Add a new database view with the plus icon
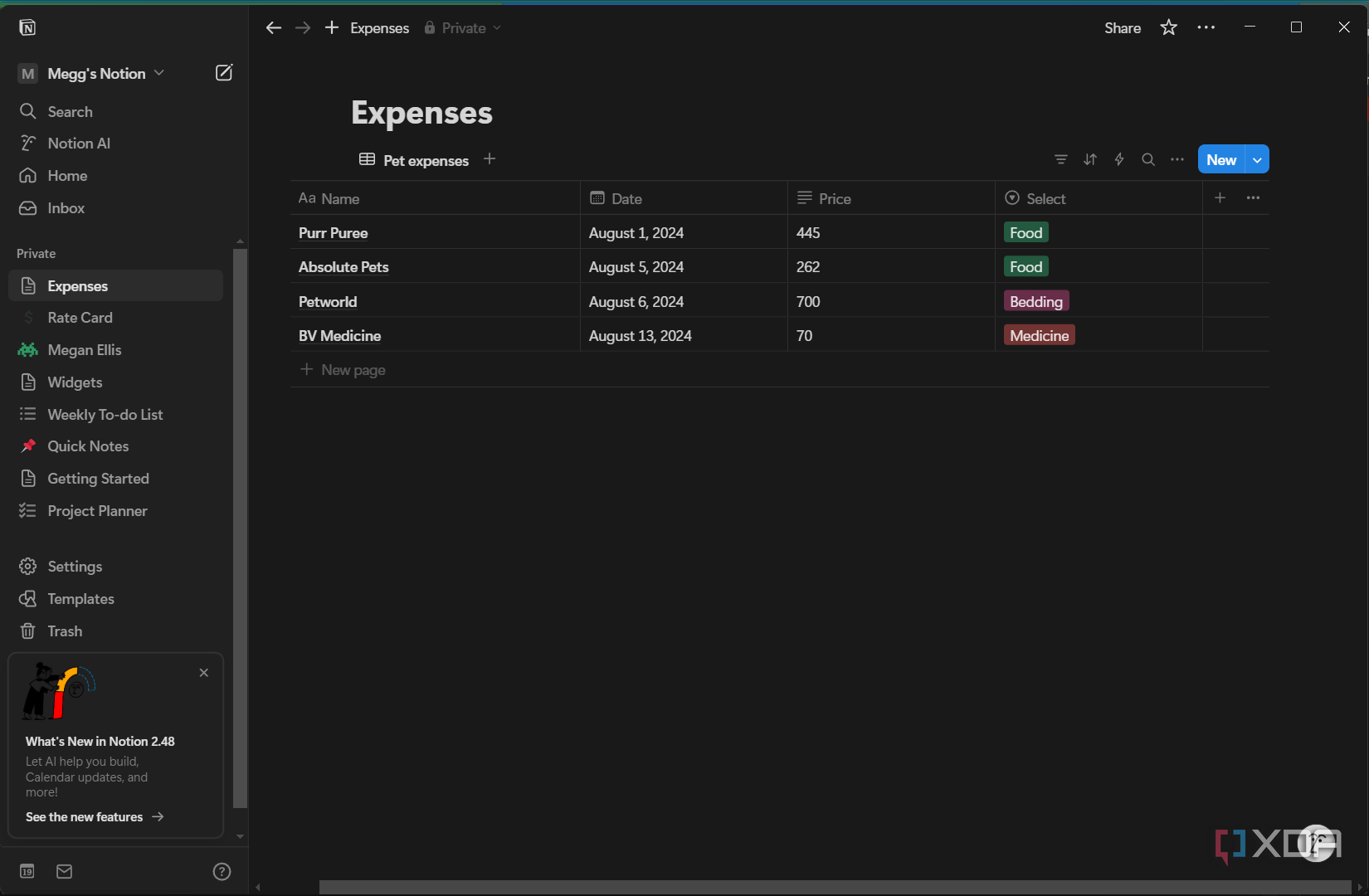 coord(490,159)
